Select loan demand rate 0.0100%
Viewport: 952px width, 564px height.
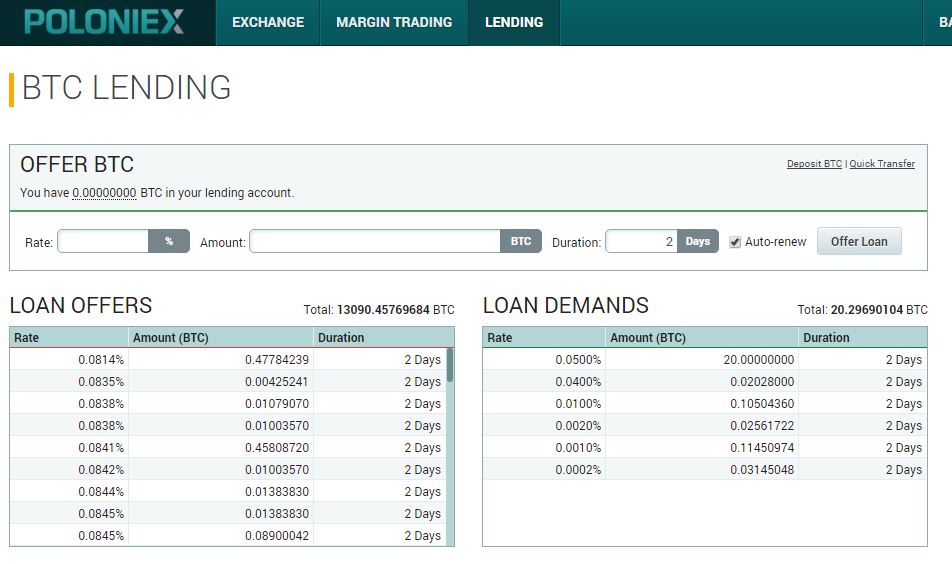pyautogui.click(x=578, y=403)
